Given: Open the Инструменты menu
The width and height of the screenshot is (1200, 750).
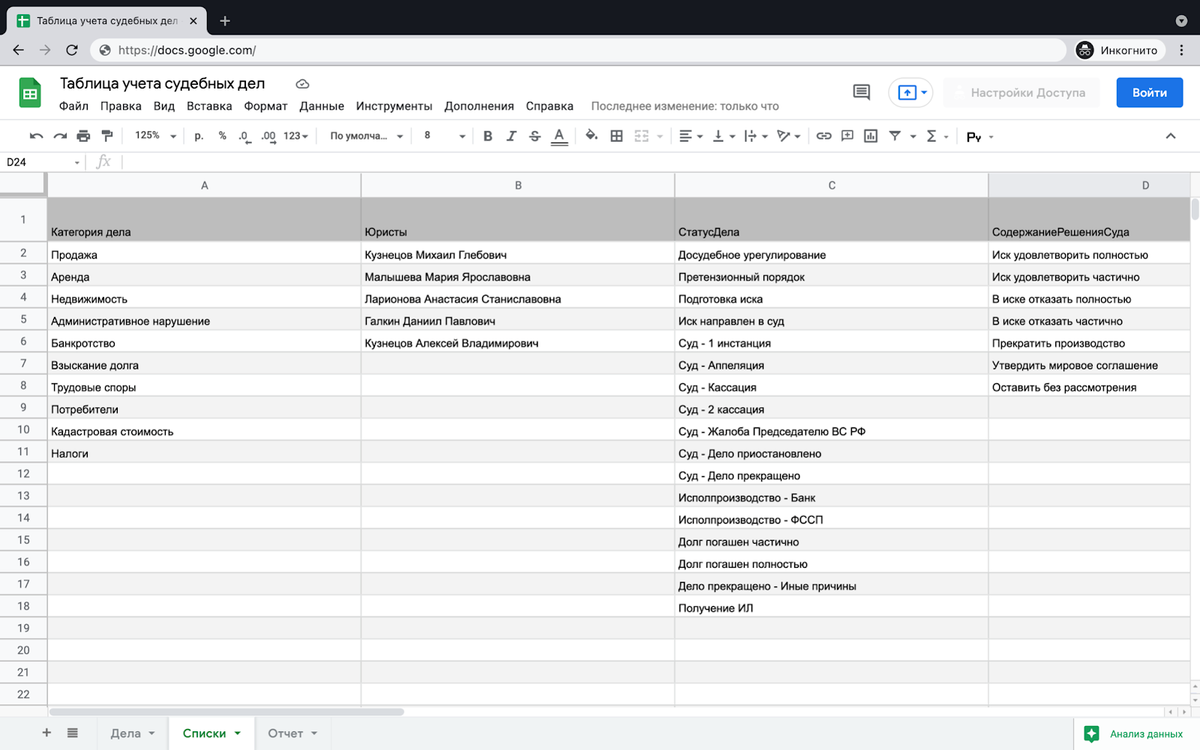Looking at the screenshot, I should [394, 106].
